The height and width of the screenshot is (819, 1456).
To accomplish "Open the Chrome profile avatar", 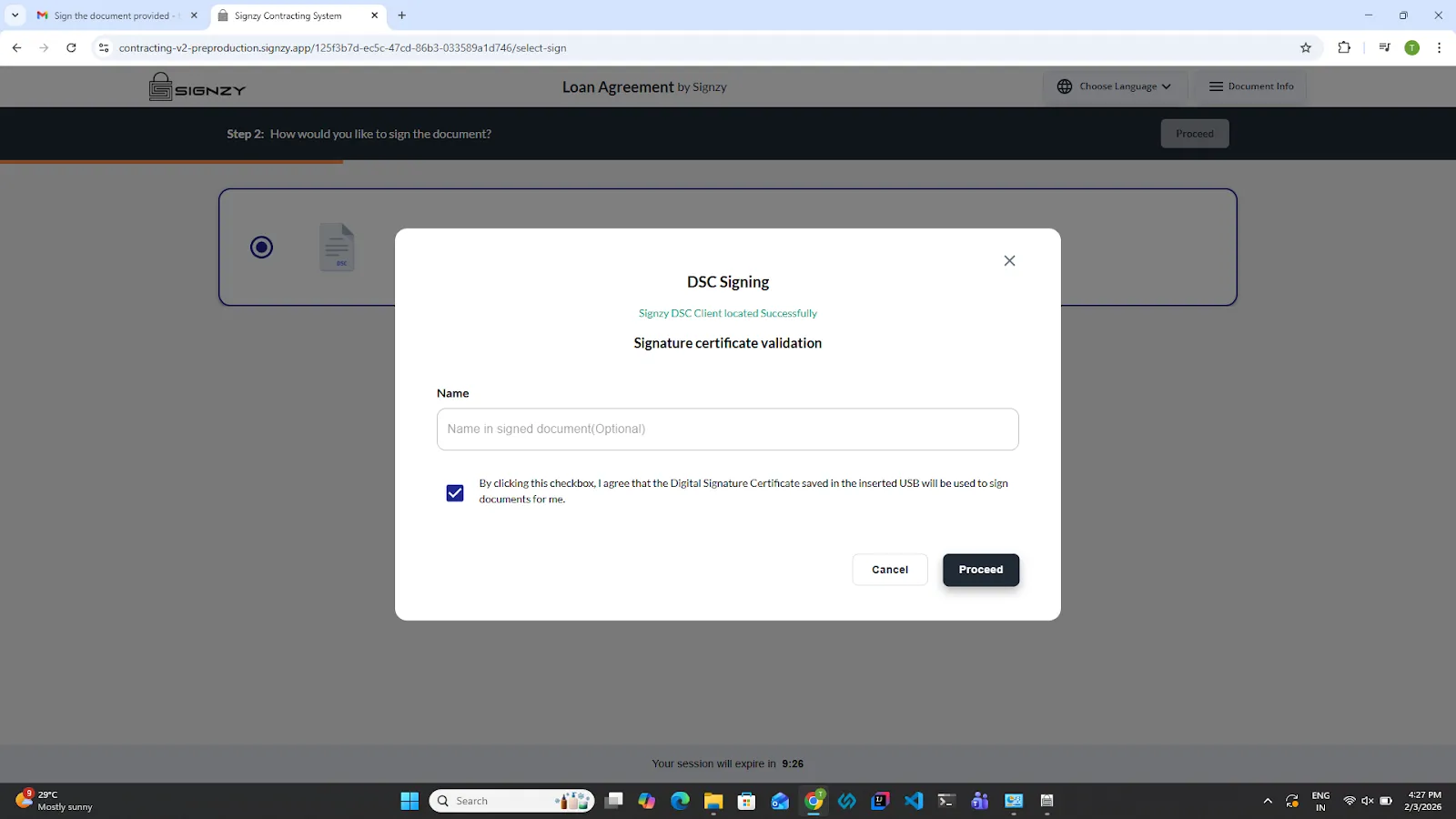I will [1411, 47].
